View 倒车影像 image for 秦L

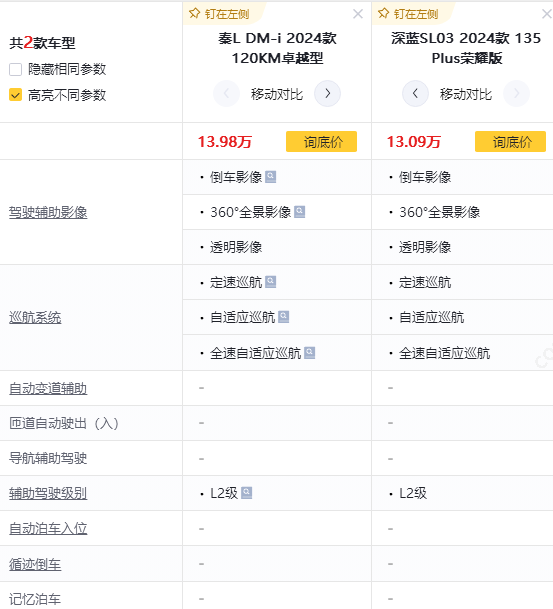click(271, 177)
